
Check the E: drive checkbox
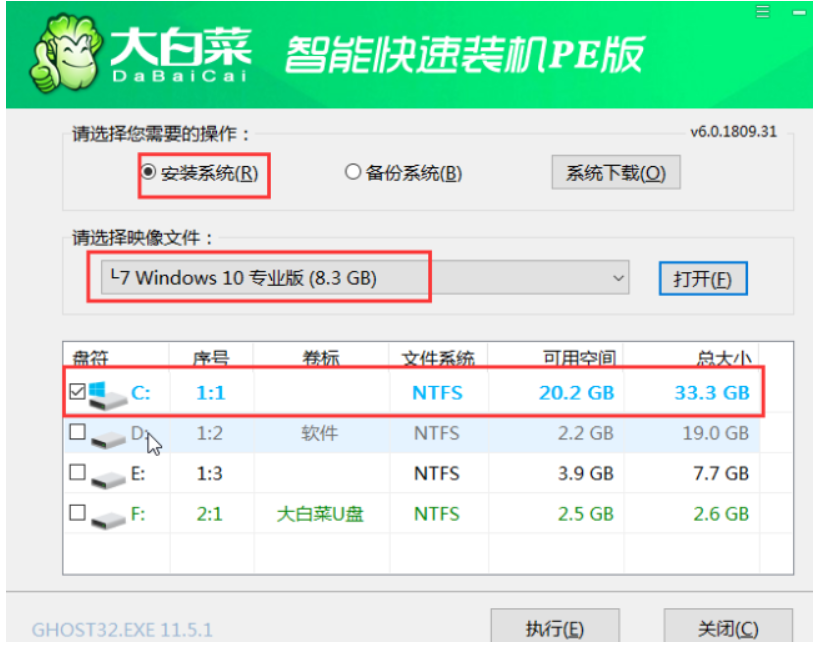[77, 472]
